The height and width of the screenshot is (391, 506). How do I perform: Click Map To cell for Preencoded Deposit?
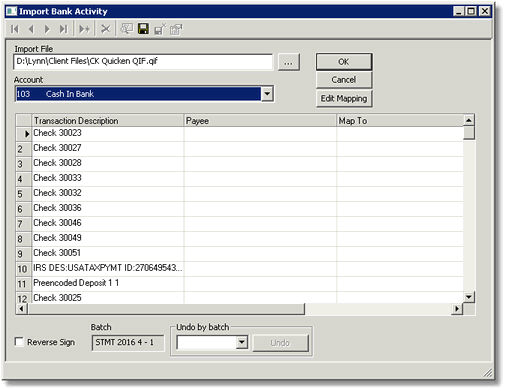pyautogui.click(x=400, y=284)
